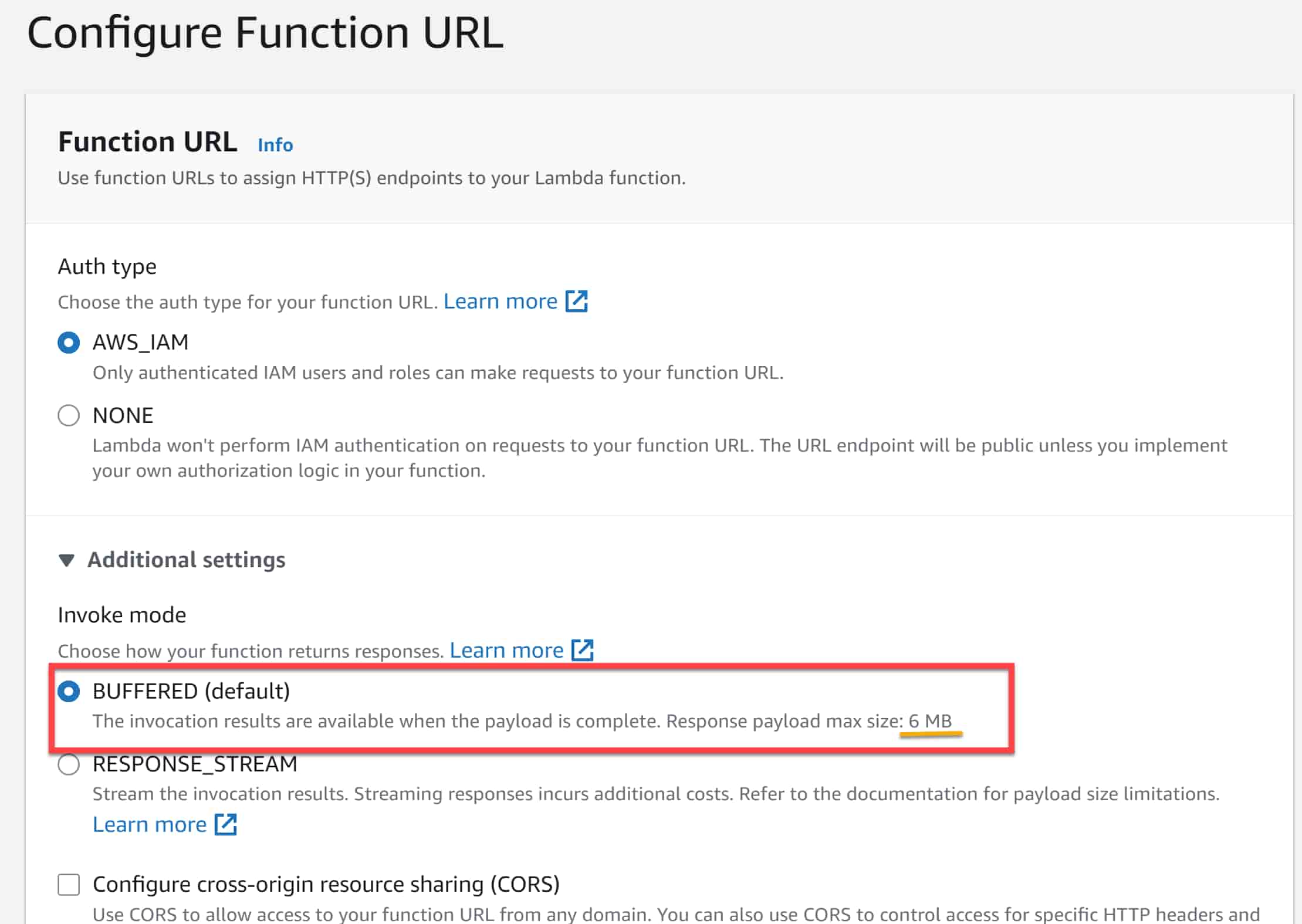
Task: Click the NONE auth type description text
Action: tap(645, 458)
